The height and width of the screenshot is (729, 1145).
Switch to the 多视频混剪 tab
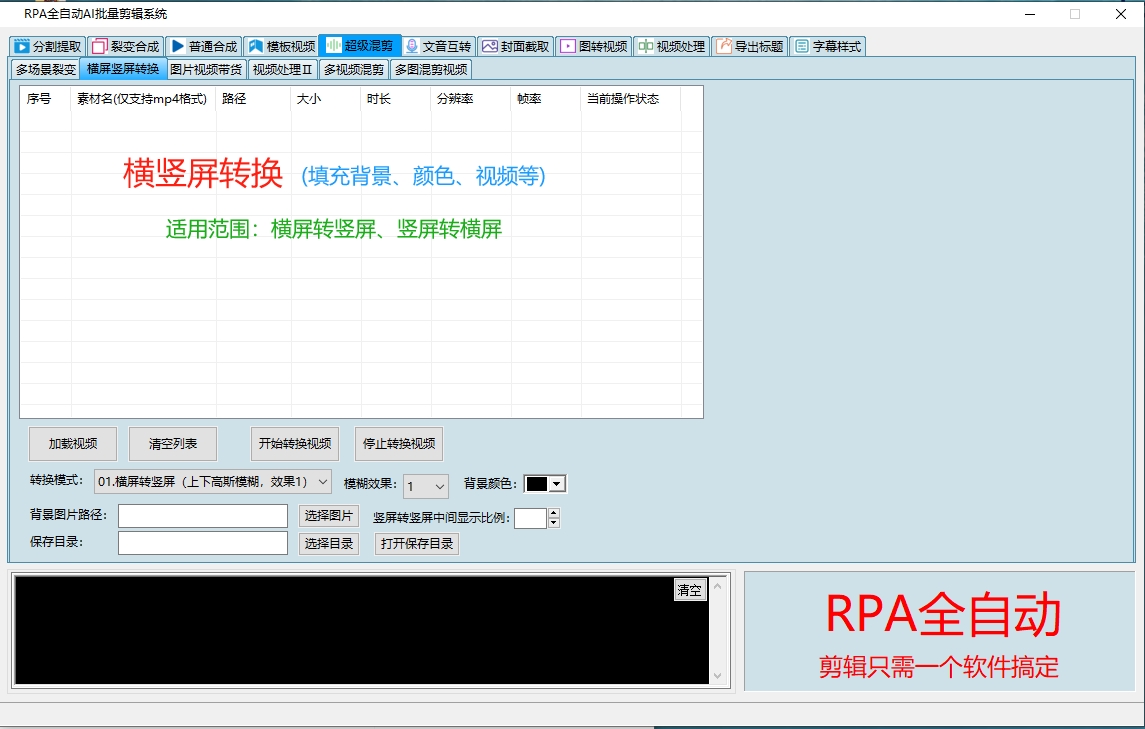tap(352, 70)
